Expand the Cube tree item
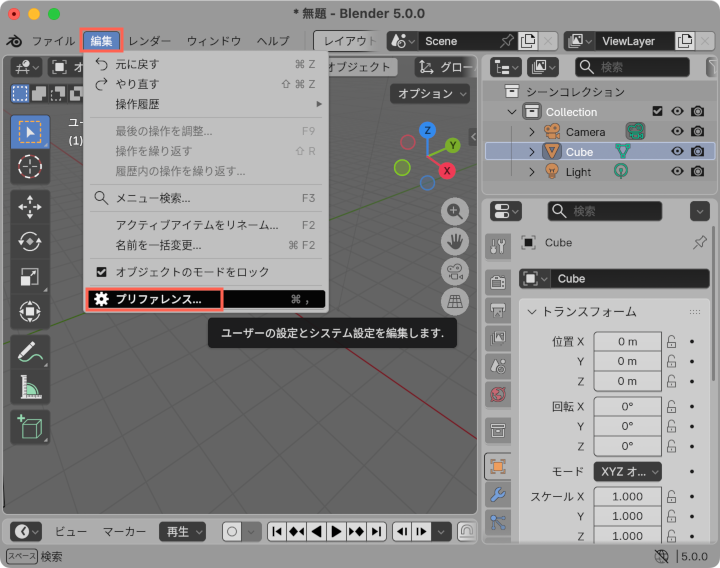The image size is (720, 568). coord(533,152)
